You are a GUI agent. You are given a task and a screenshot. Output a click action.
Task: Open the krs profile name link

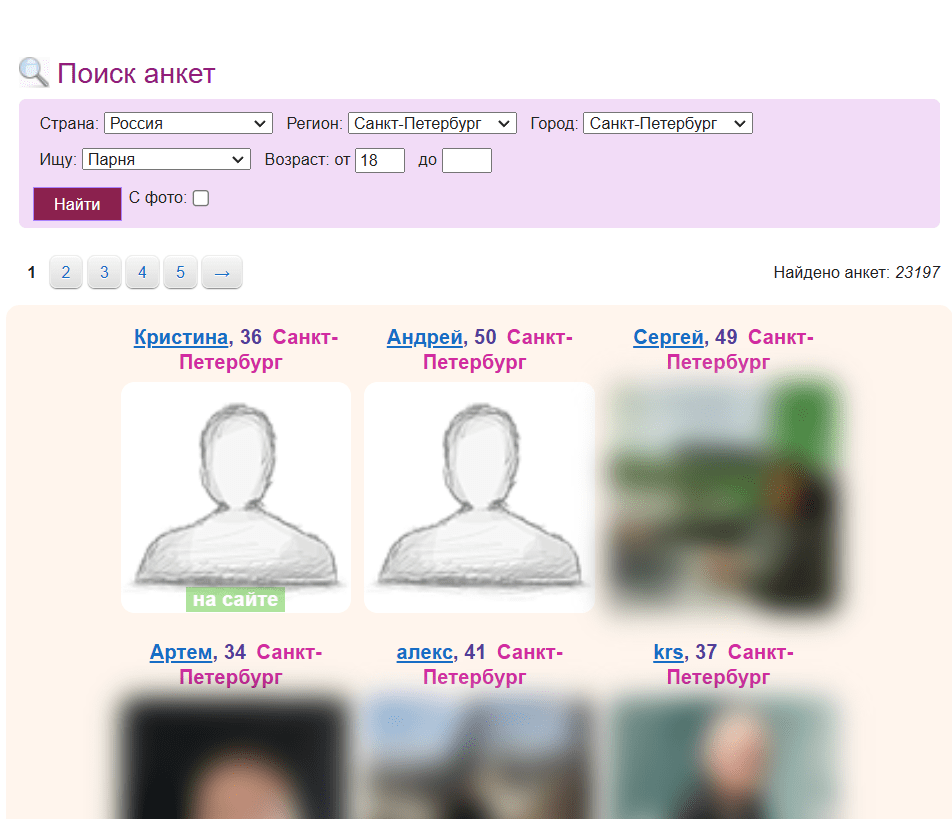[668, 652]
